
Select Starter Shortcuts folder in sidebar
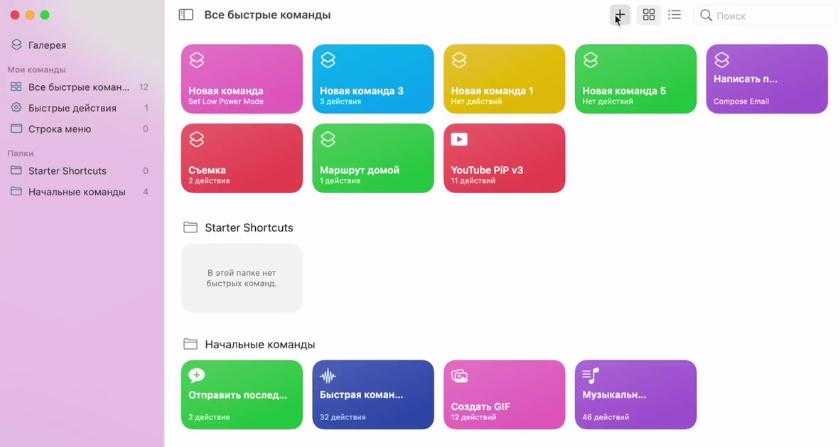67,171
